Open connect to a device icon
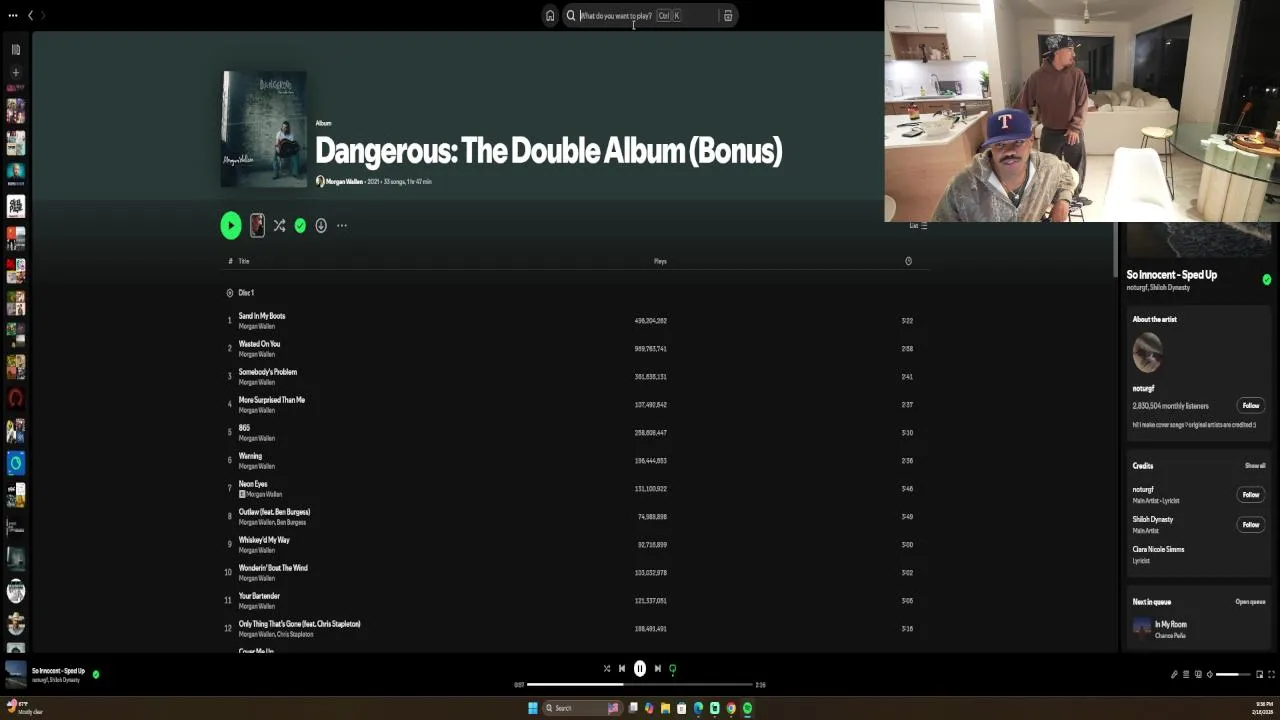Screen dimensions: 1280x720 [1198, 675]
